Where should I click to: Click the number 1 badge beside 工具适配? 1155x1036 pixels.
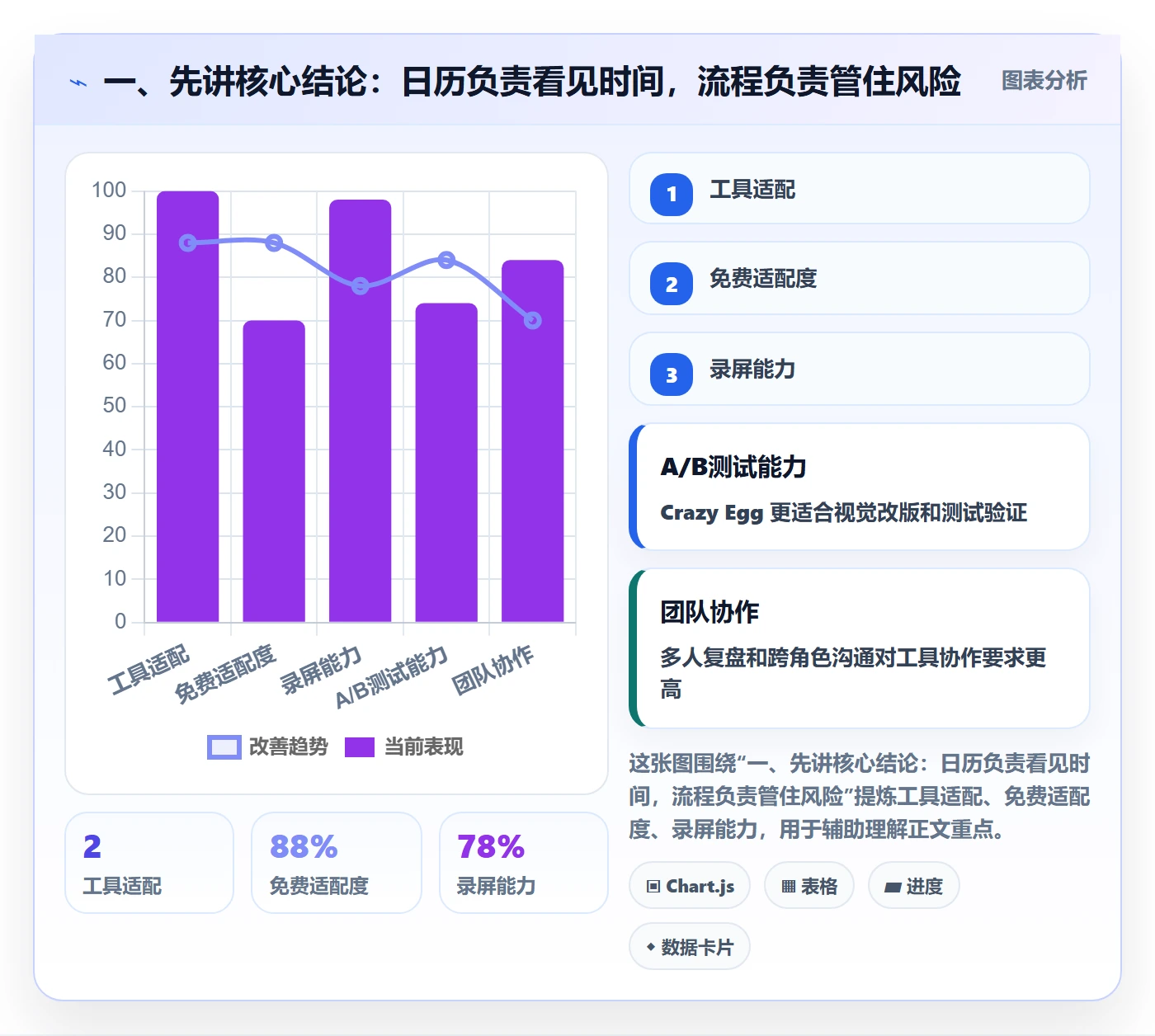[x=672, y=195]
